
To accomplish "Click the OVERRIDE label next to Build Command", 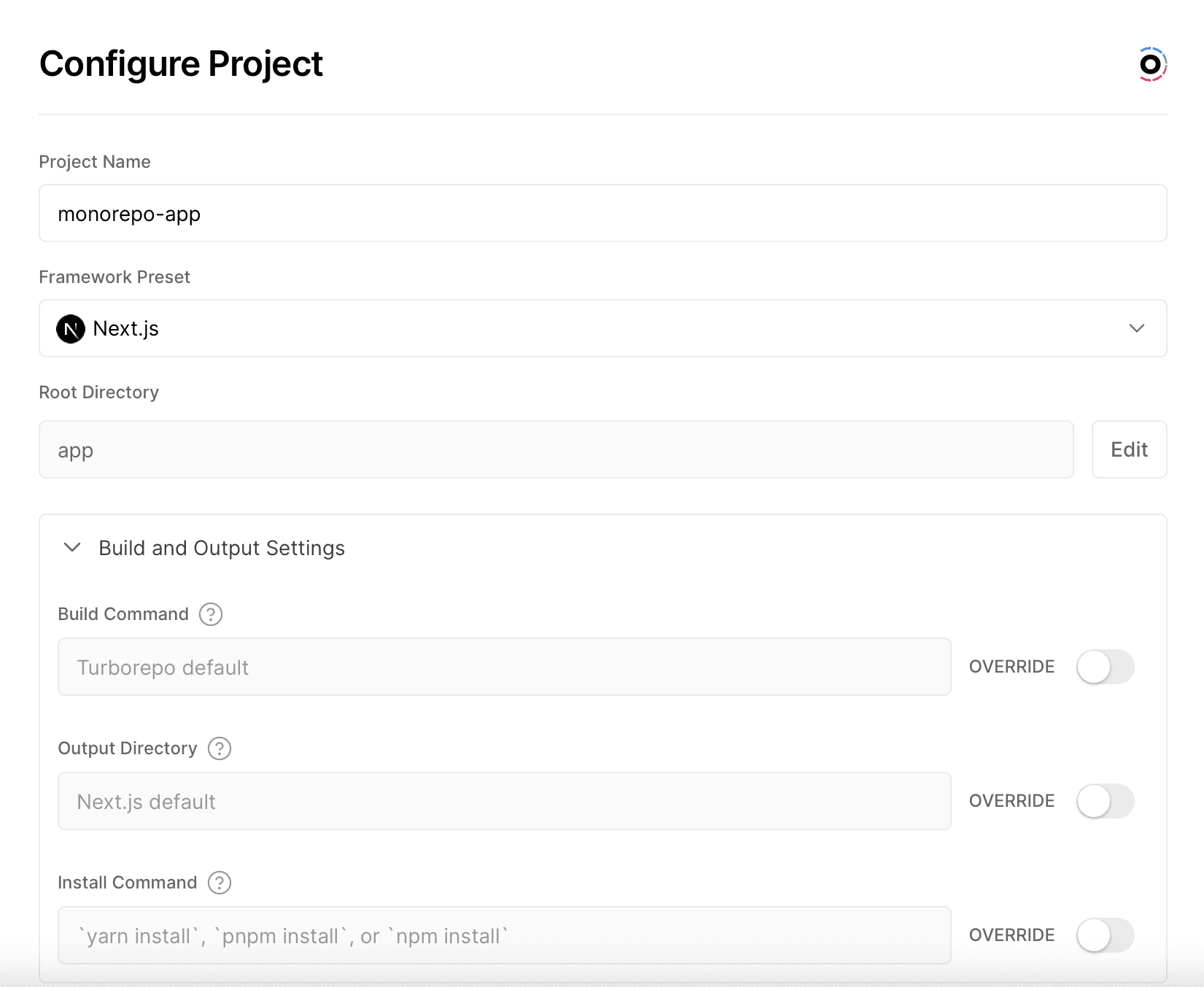I will pos(1011,667).
